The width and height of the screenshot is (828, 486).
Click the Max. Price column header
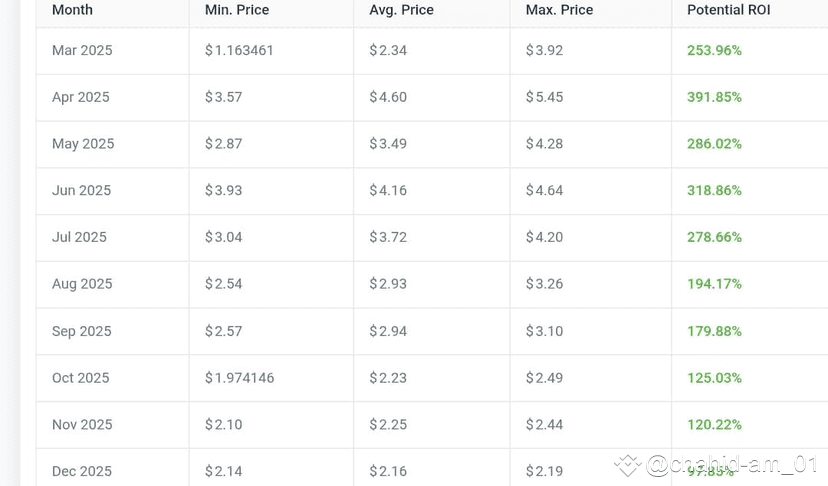[x=559, y=10]
